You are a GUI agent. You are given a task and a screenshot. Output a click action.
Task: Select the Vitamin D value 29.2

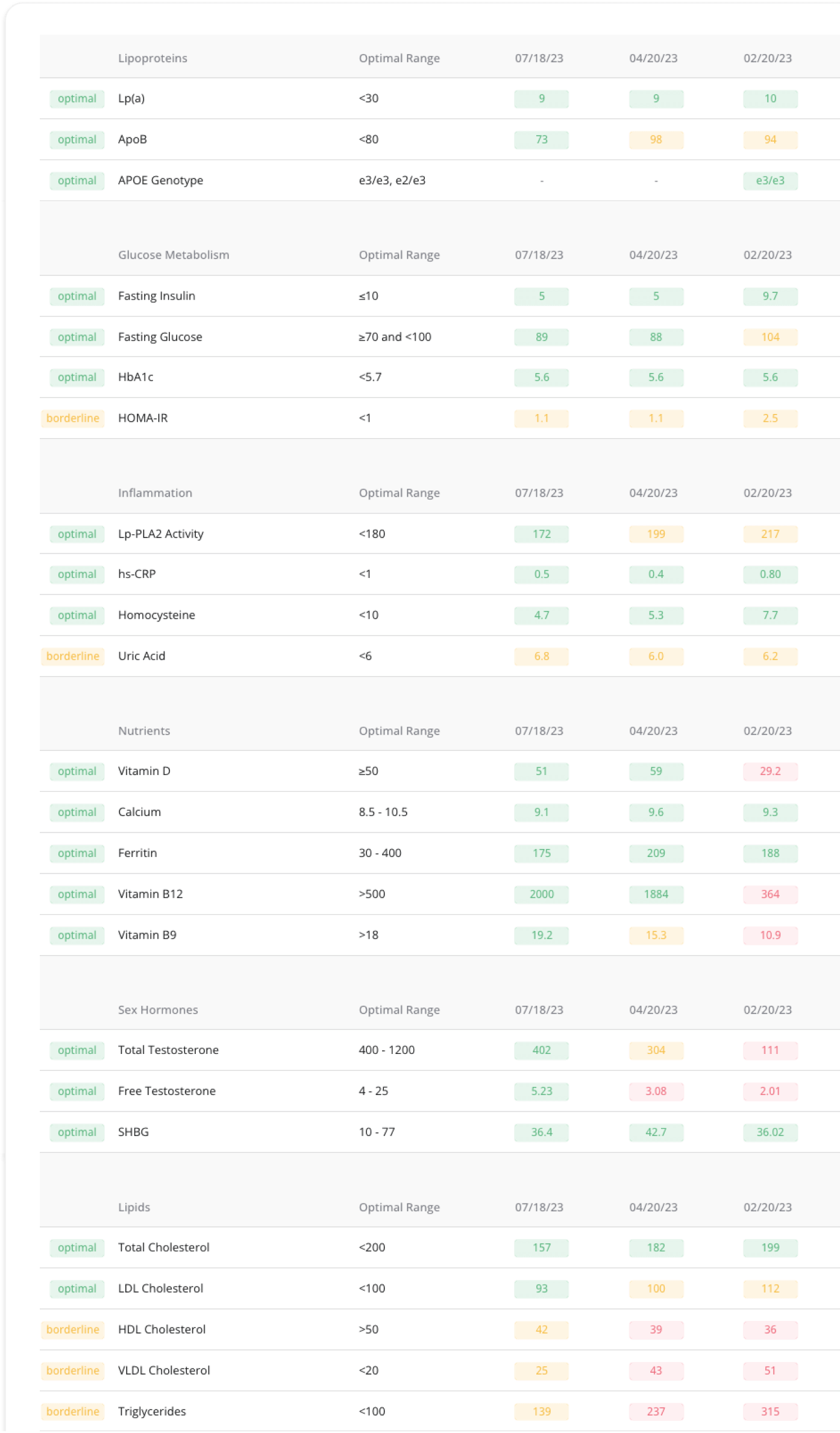(x=769, y=771)
